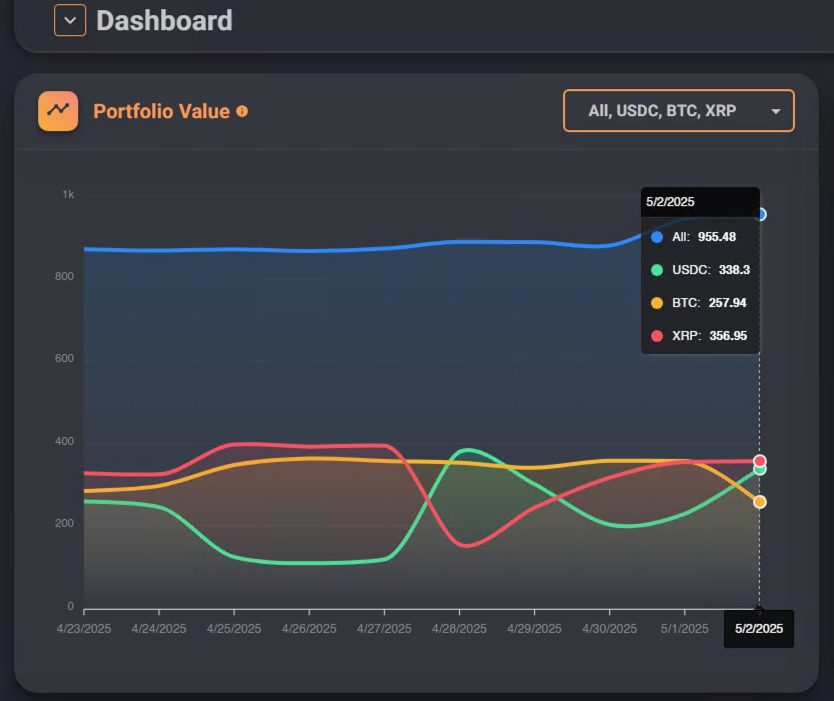834x701 pixels.
Task: Click the Portfolio Value chart icon
Action: point(58,111)
